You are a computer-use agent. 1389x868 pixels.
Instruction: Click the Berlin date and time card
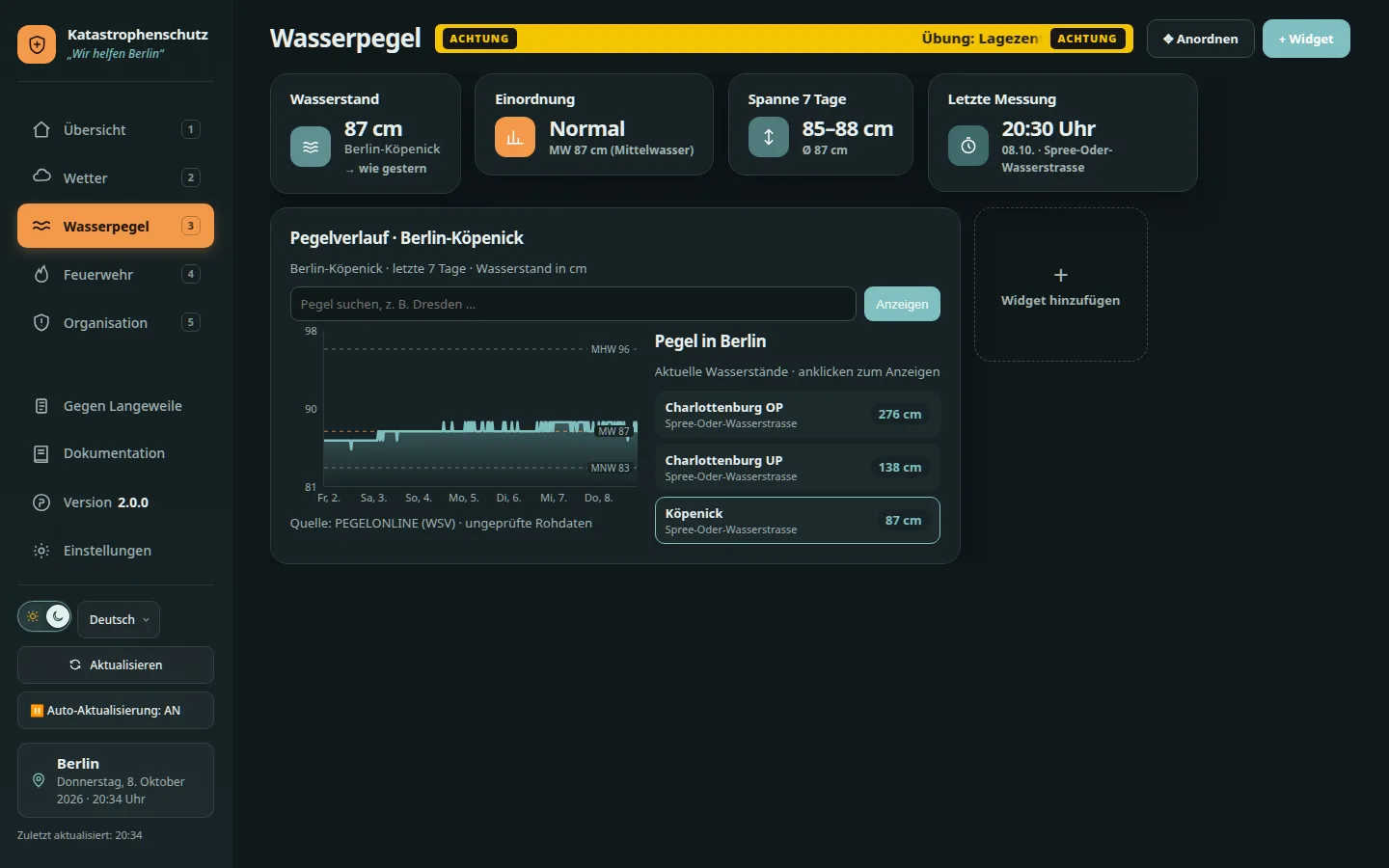tap(116, 780)
